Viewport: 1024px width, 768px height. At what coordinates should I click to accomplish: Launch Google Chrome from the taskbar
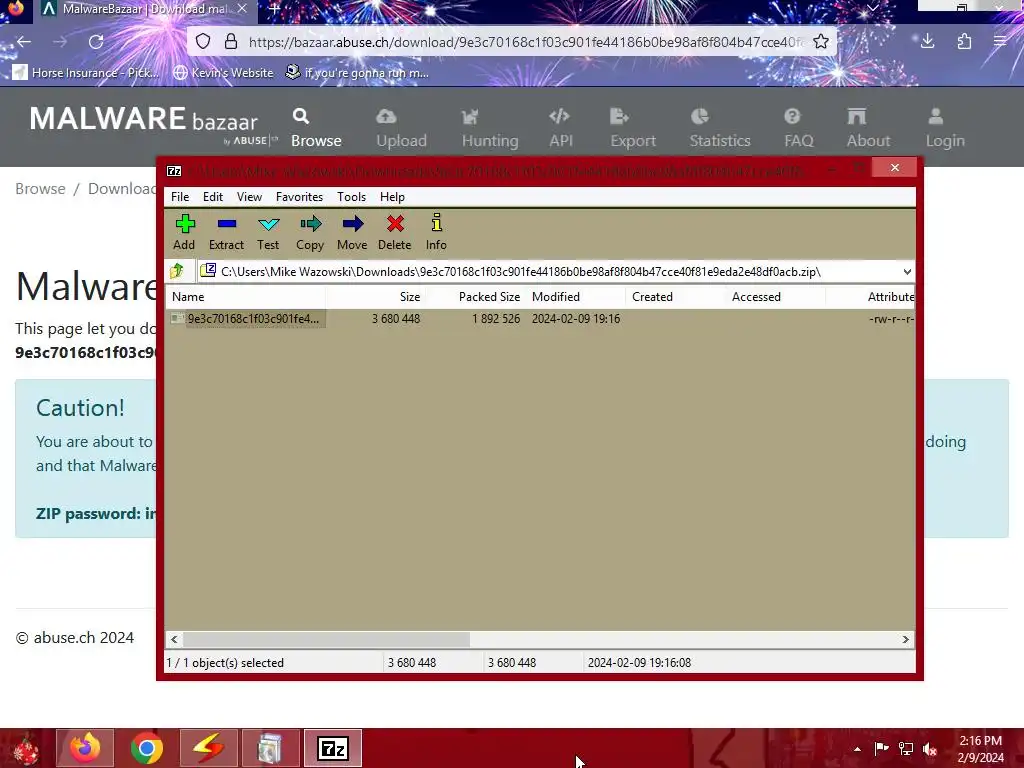[147, 748]
